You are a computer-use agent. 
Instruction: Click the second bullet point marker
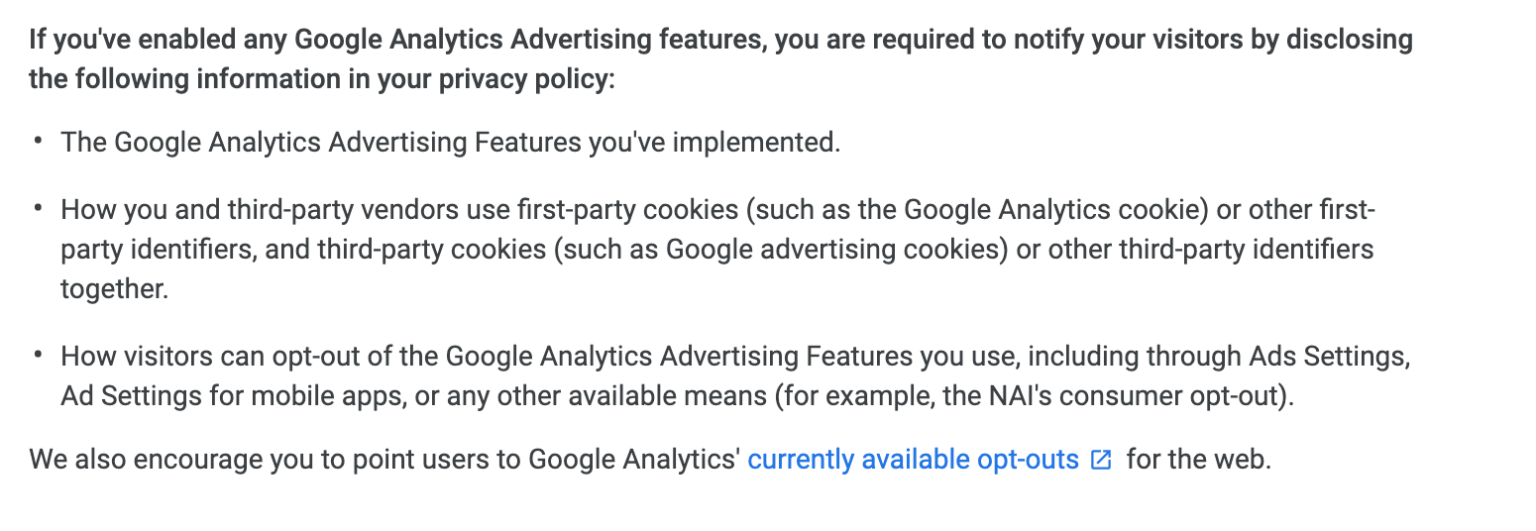tap(38, 210)
